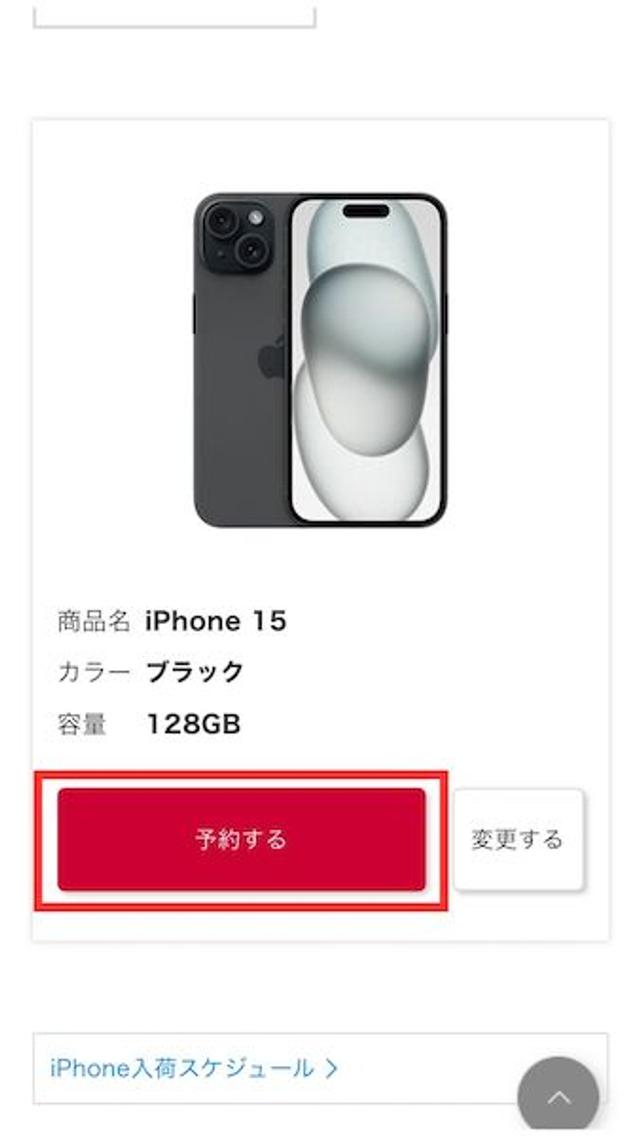This screenshot has width=640, height=1136.
Task: Select the iPhone front screen wallpaper image
Action: click(366, 360)
